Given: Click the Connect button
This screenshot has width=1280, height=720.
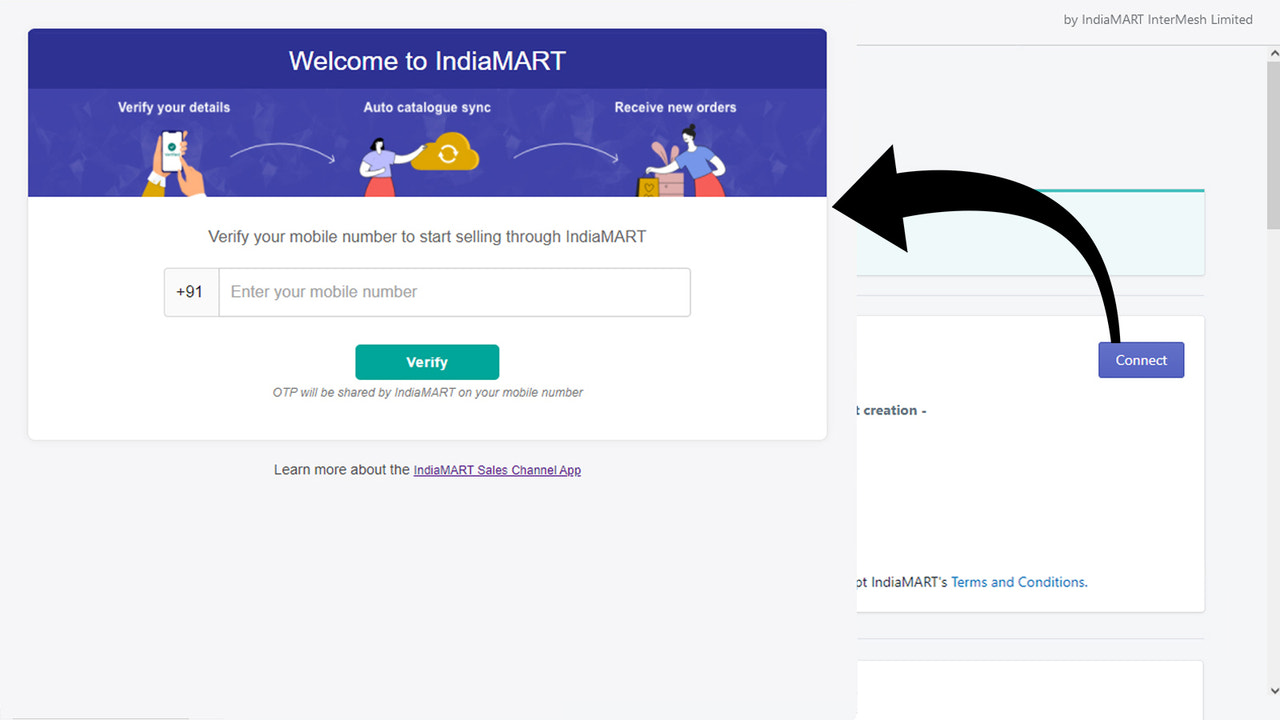Looking at the screenshot, I should click(x=1141, y=360).
